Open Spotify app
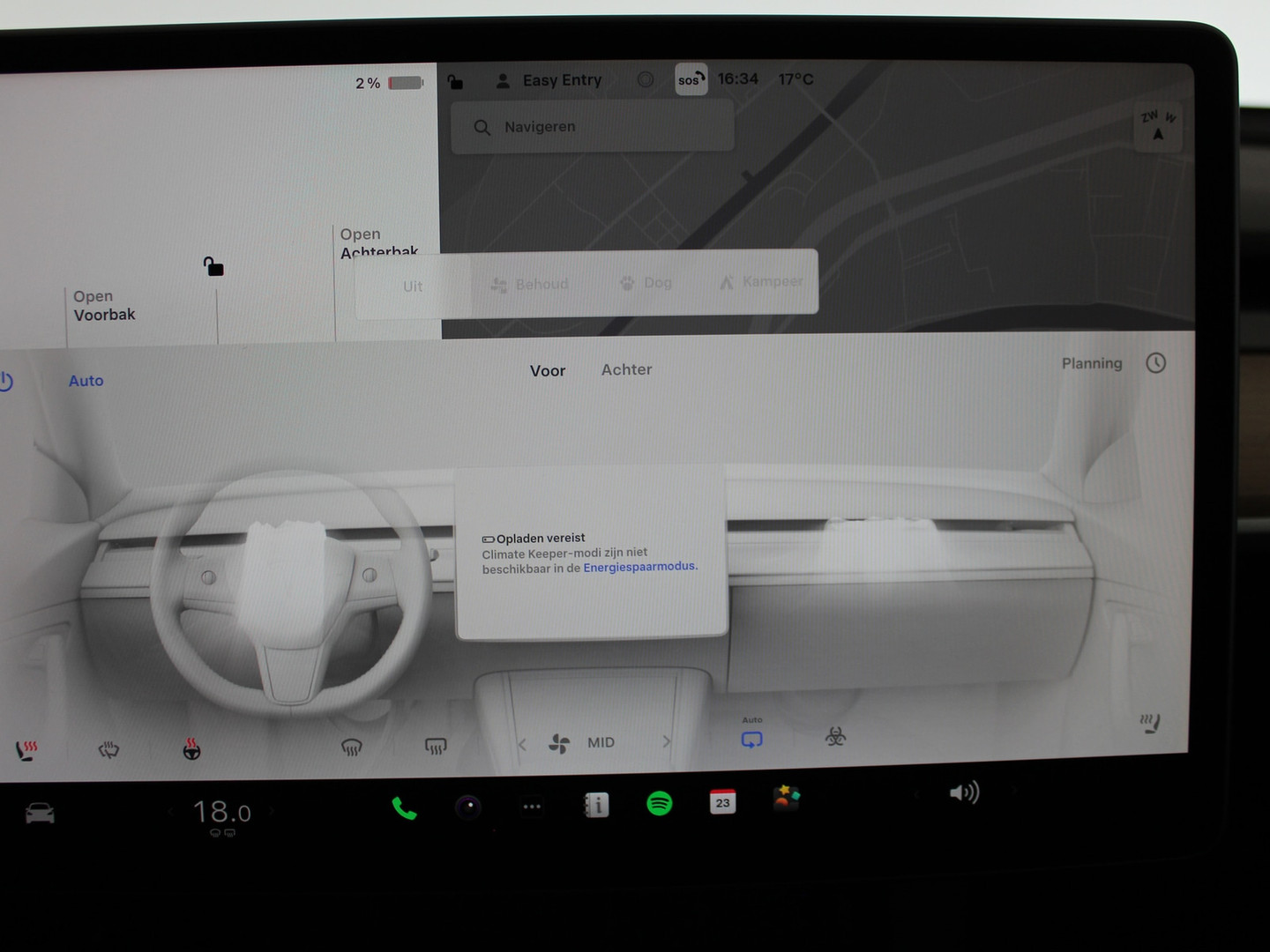 pos(660,804)
